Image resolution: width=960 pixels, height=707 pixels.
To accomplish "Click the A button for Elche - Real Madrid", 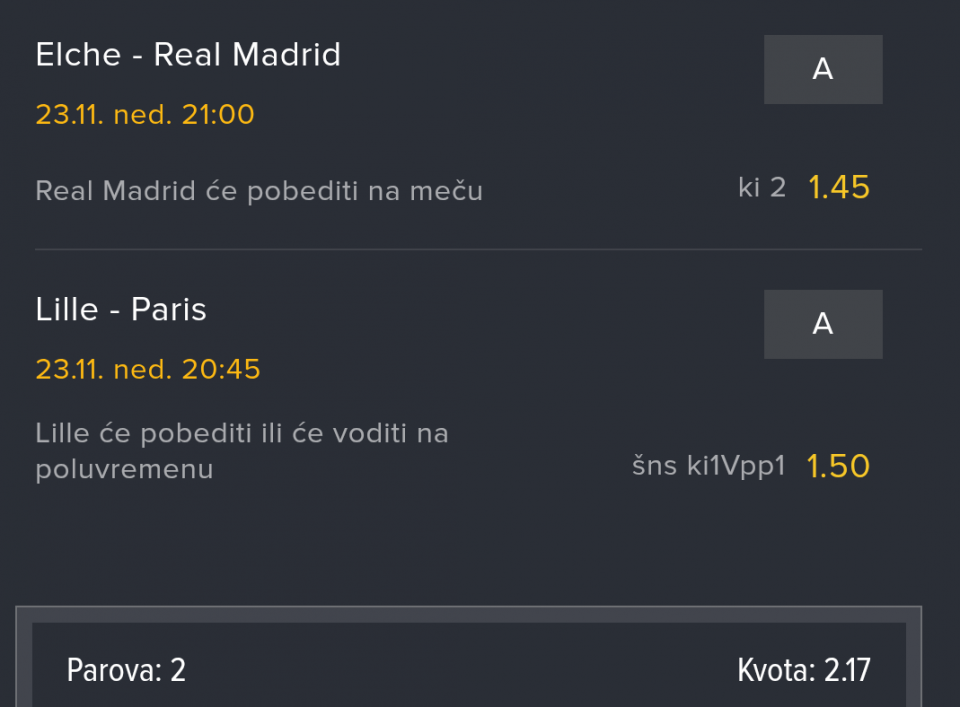I will pyautogui.click(x=823, y=69).
